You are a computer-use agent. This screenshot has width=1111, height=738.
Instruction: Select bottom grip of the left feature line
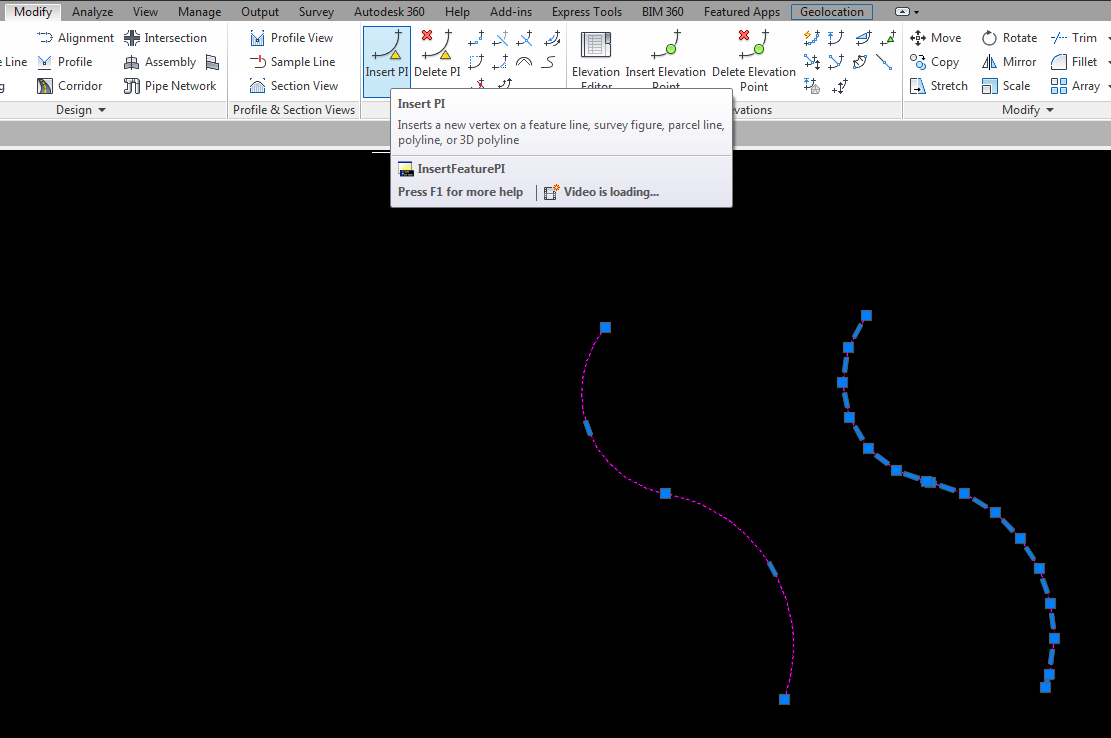coord(784,699)
